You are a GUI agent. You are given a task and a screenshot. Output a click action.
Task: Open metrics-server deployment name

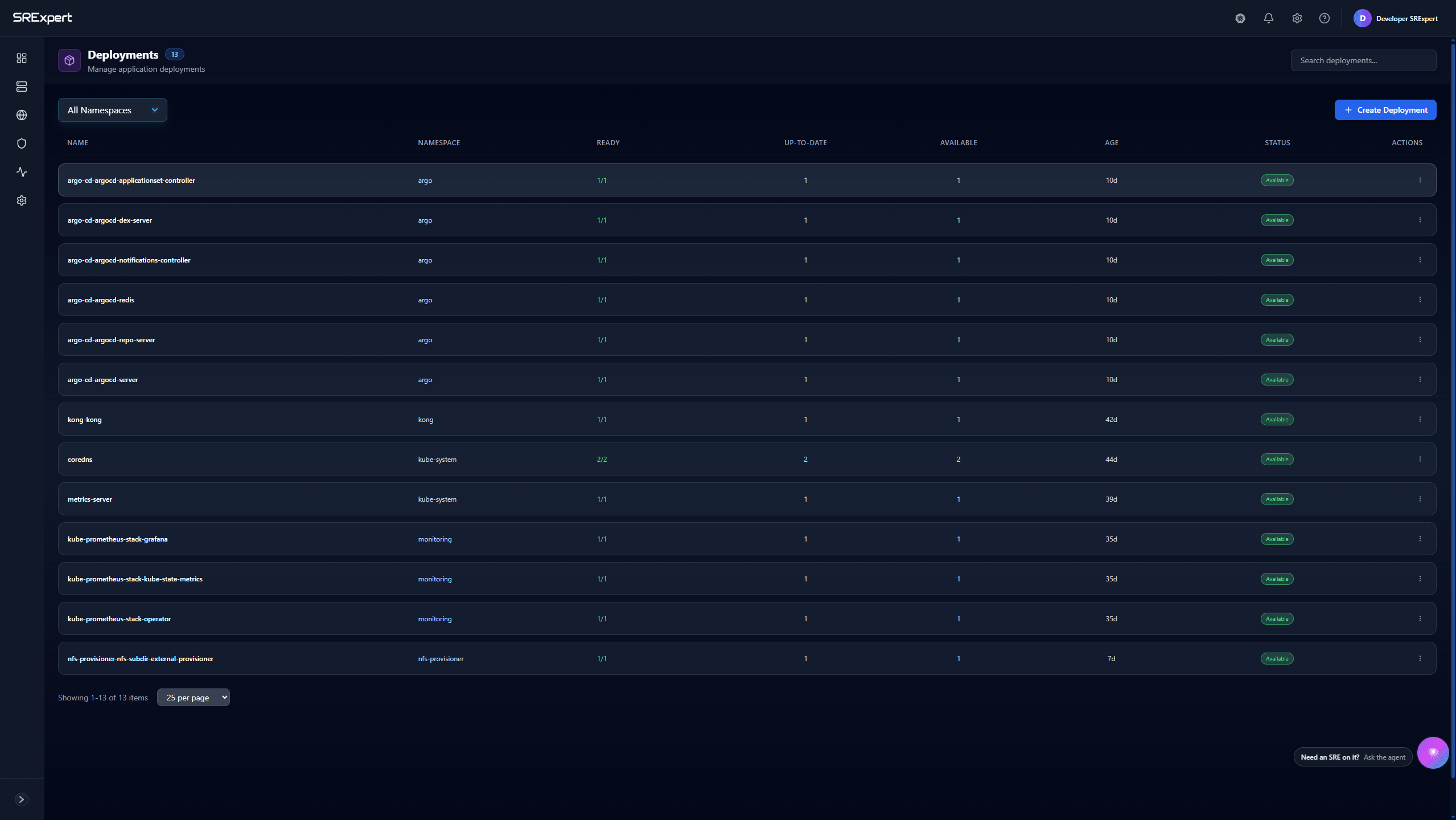click(89, 499)
